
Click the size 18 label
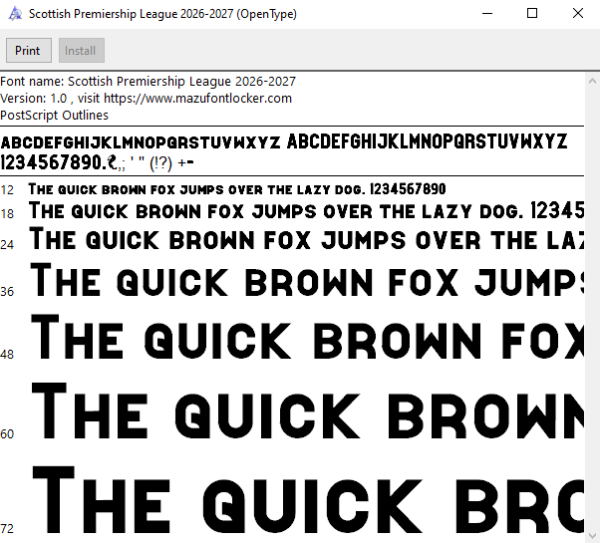7,214
